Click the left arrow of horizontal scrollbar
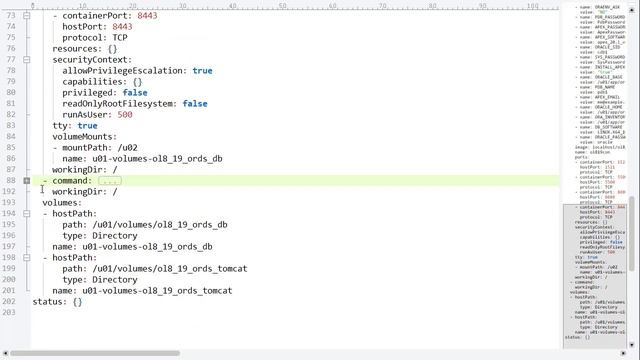Viewport: 640px width, 360px height. tap(5, 353)
